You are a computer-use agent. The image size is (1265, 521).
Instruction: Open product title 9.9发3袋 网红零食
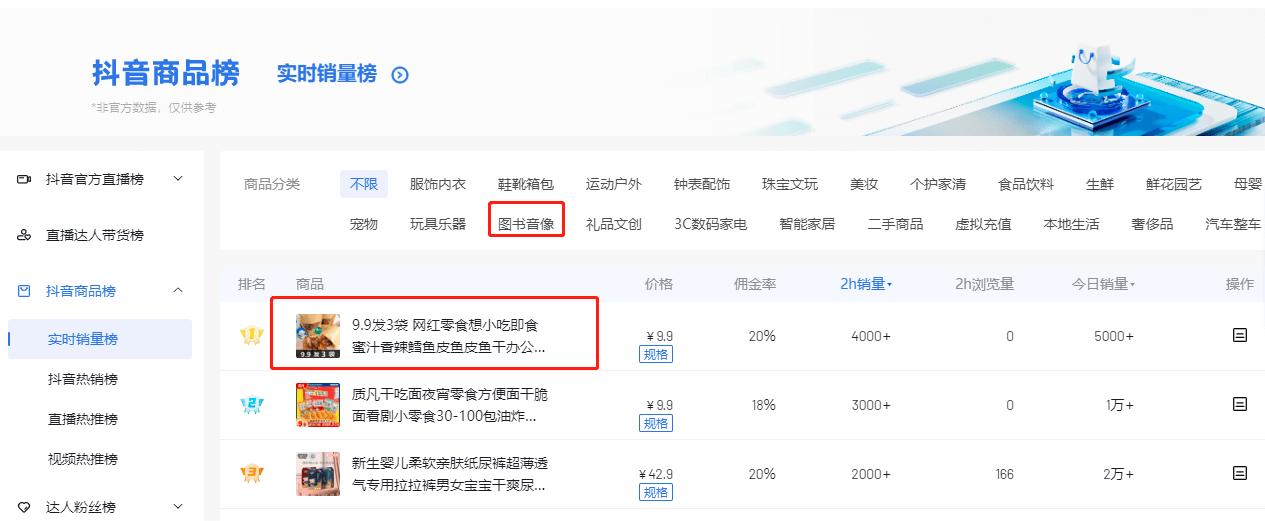click(x=449, y=336)
